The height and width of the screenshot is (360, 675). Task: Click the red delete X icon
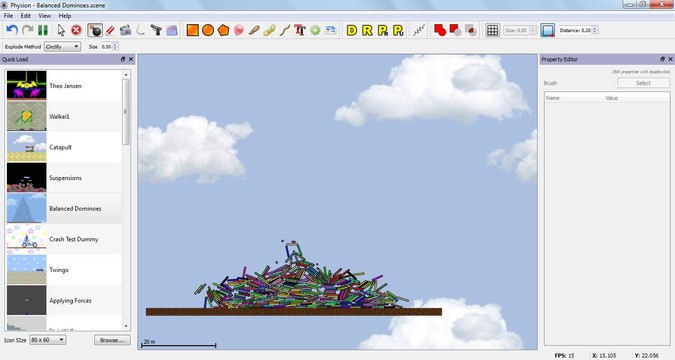tap(76, 30)
